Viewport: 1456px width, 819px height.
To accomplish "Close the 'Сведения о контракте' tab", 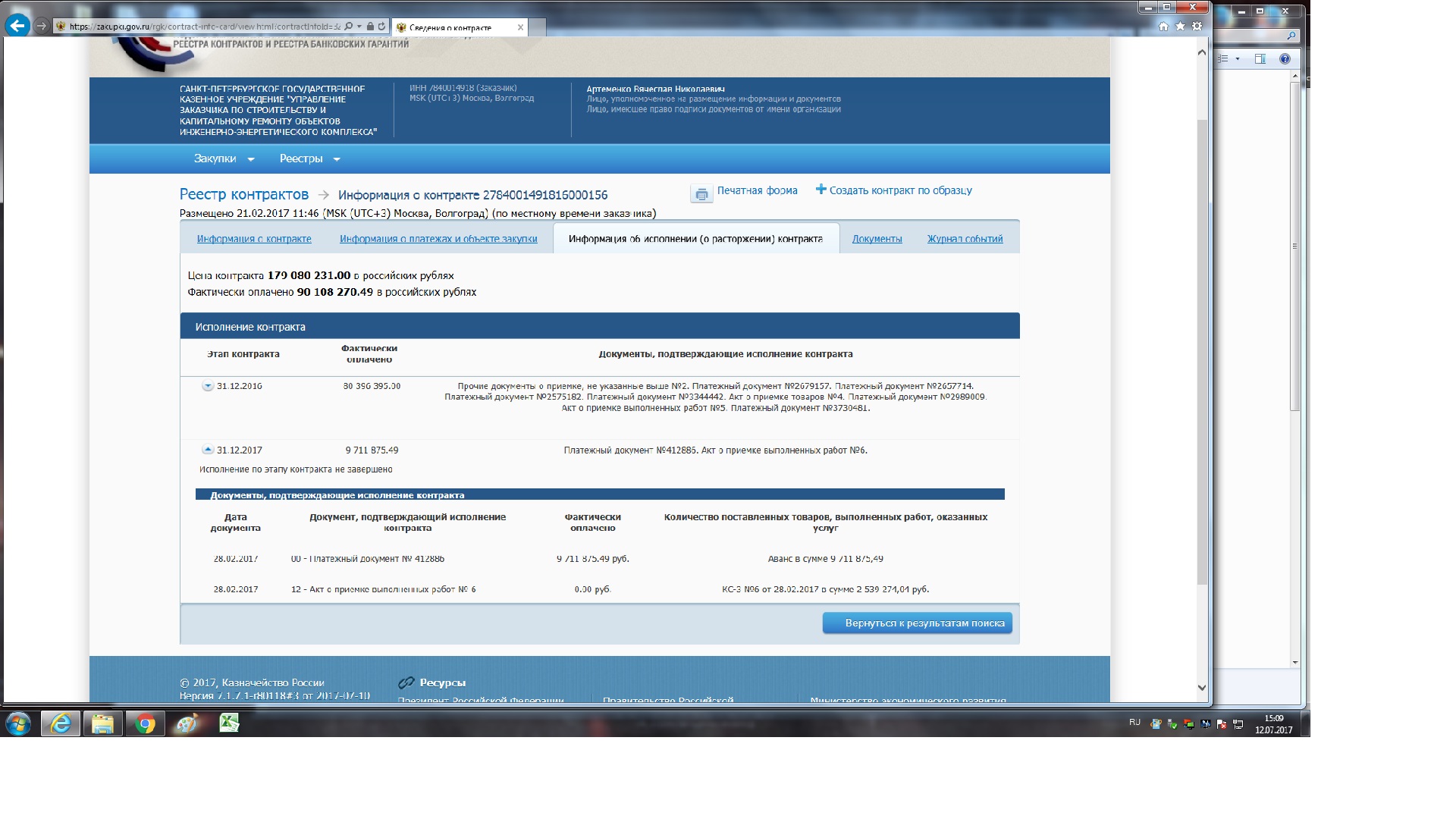I will 520,27.
